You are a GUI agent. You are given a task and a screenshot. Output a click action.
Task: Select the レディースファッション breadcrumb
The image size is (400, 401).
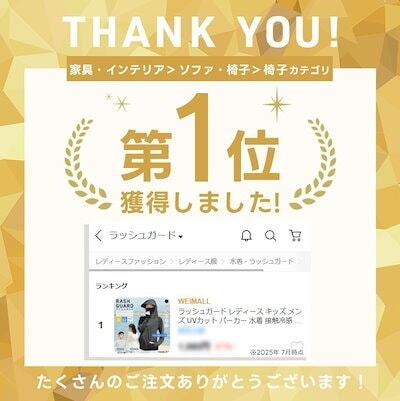(x=130, y=261)
